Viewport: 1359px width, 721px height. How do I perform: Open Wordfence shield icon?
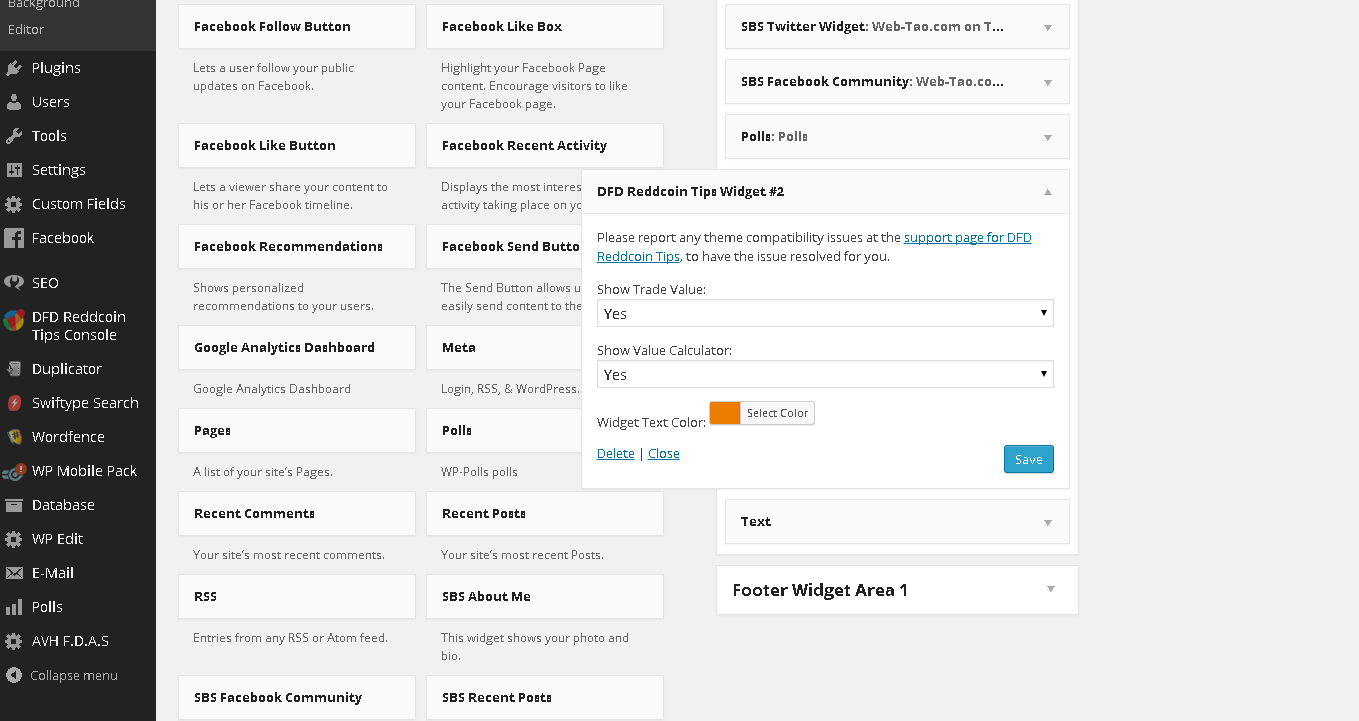pyautogui.click(x=14, y=437)
